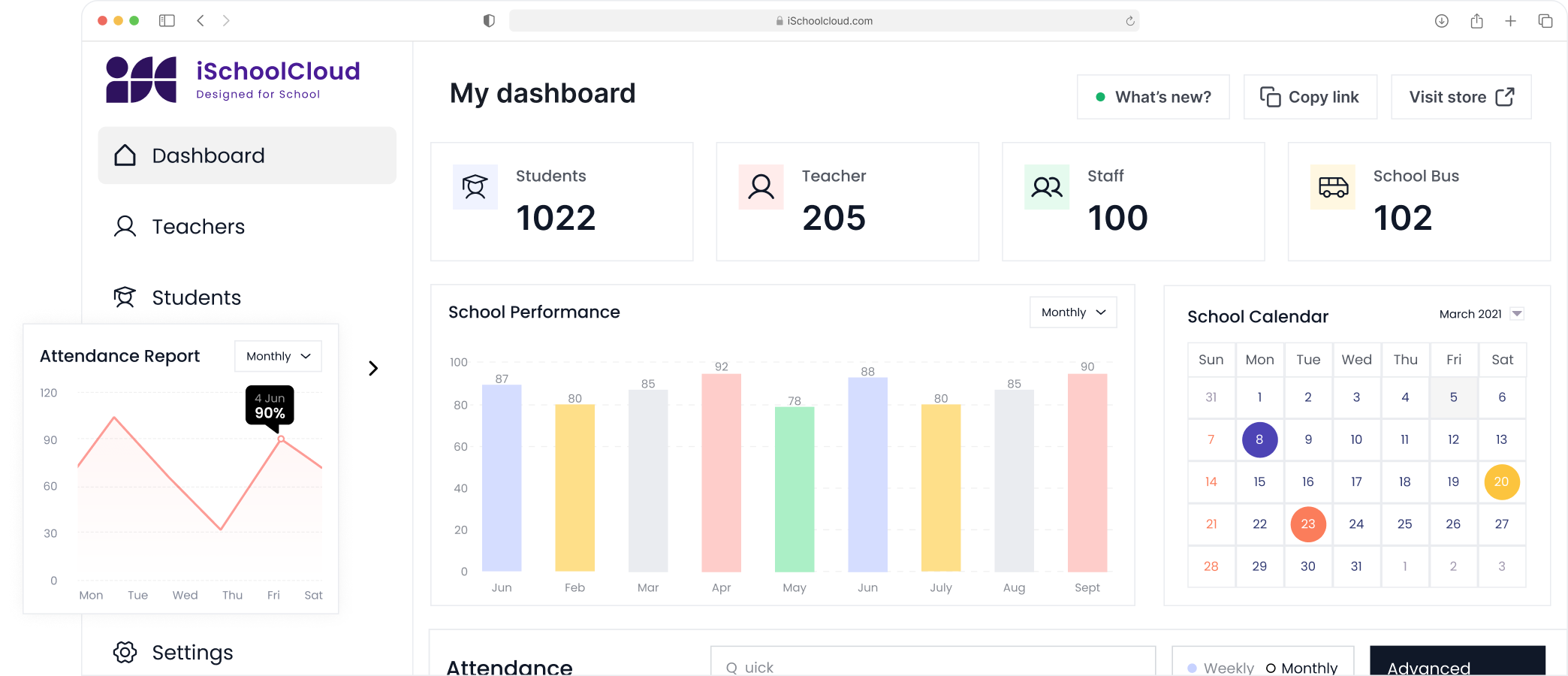Click the pink April performance bar
1568x676 pixels.
click(721, 473)
